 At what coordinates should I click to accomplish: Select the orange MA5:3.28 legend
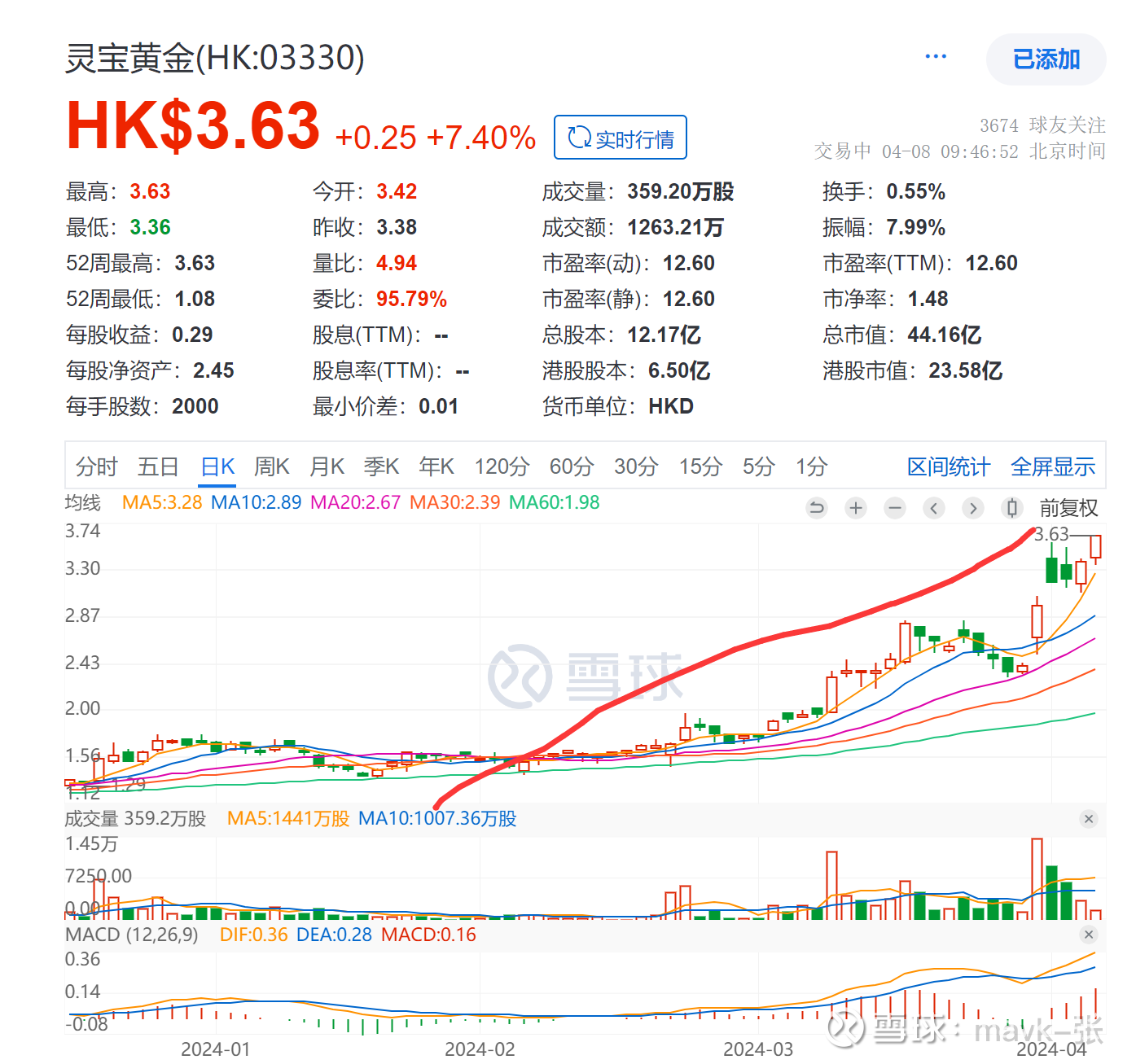(162, 502)
